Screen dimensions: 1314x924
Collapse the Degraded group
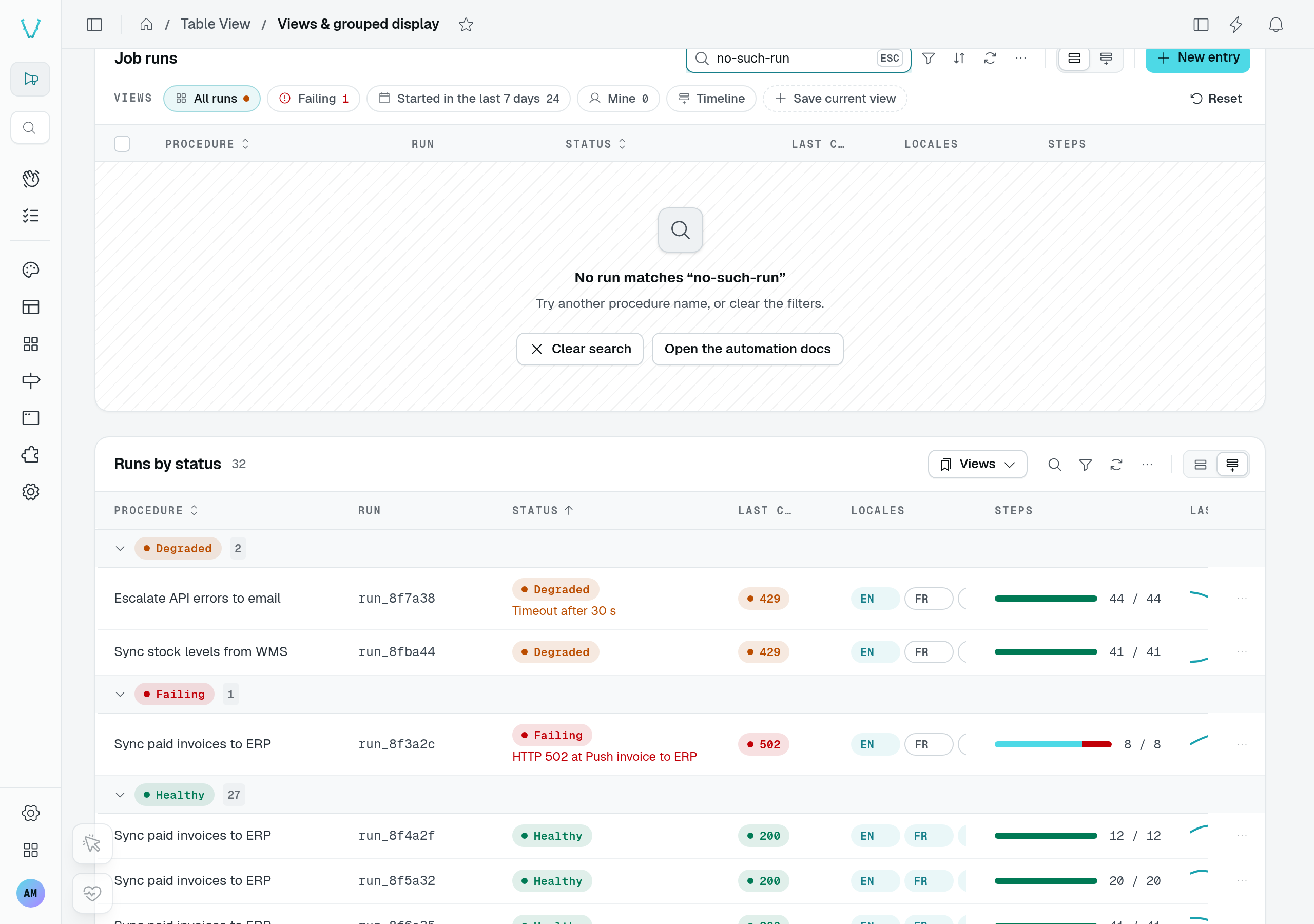coord(120,548)
